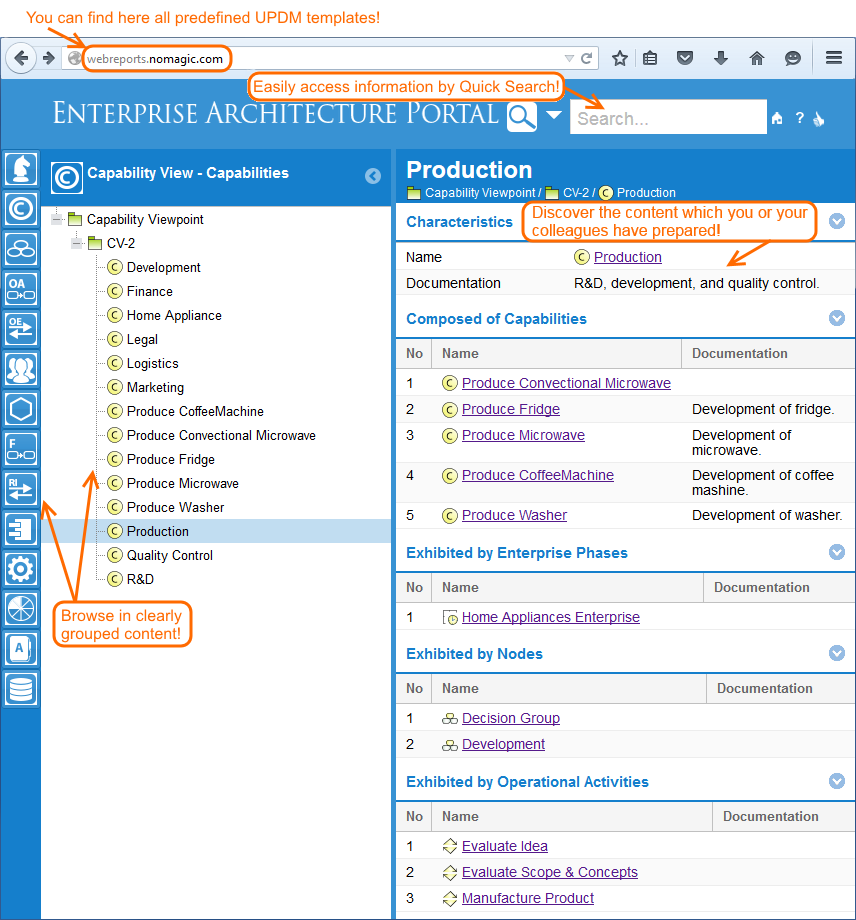Image resolution: width=856 pixels, height=920 pixels.
Task: Select Home Appliance in the tree
Action: [x=174, y=316]
